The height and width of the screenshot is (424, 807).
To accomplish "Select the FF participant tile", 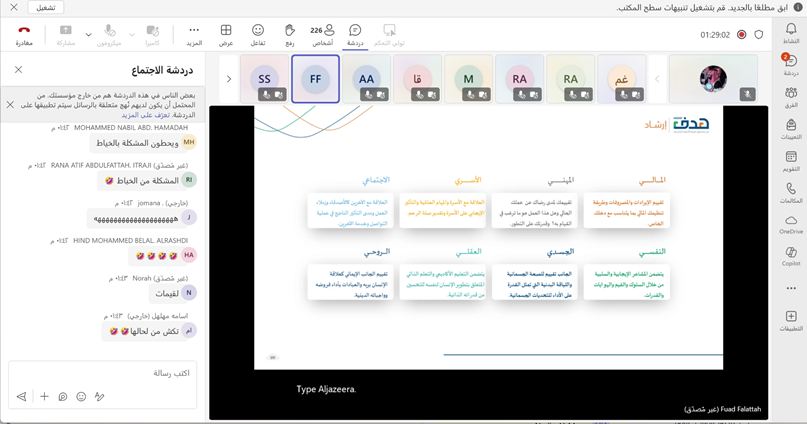I will [315, 79].
